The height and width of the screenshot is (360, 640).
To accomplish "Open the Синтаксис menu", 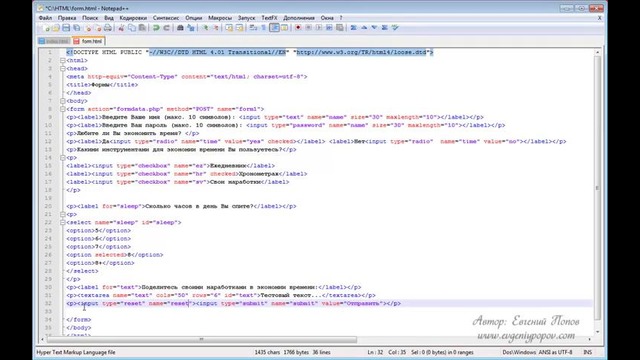I will point(166,18).
